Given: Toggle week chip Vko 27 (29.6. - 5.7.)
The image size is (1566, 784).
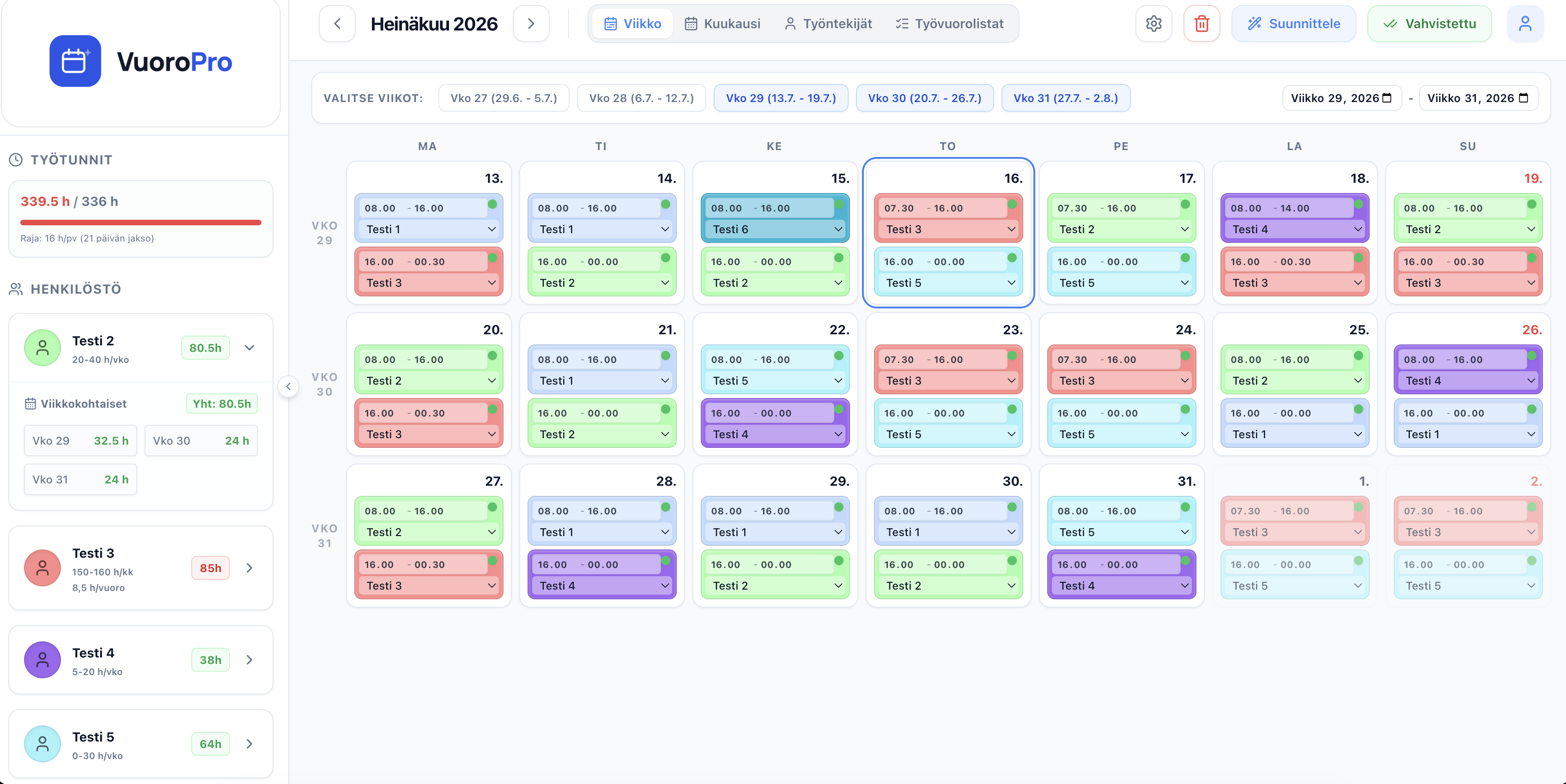Looking at the screenshot, I should coord(504,98).
